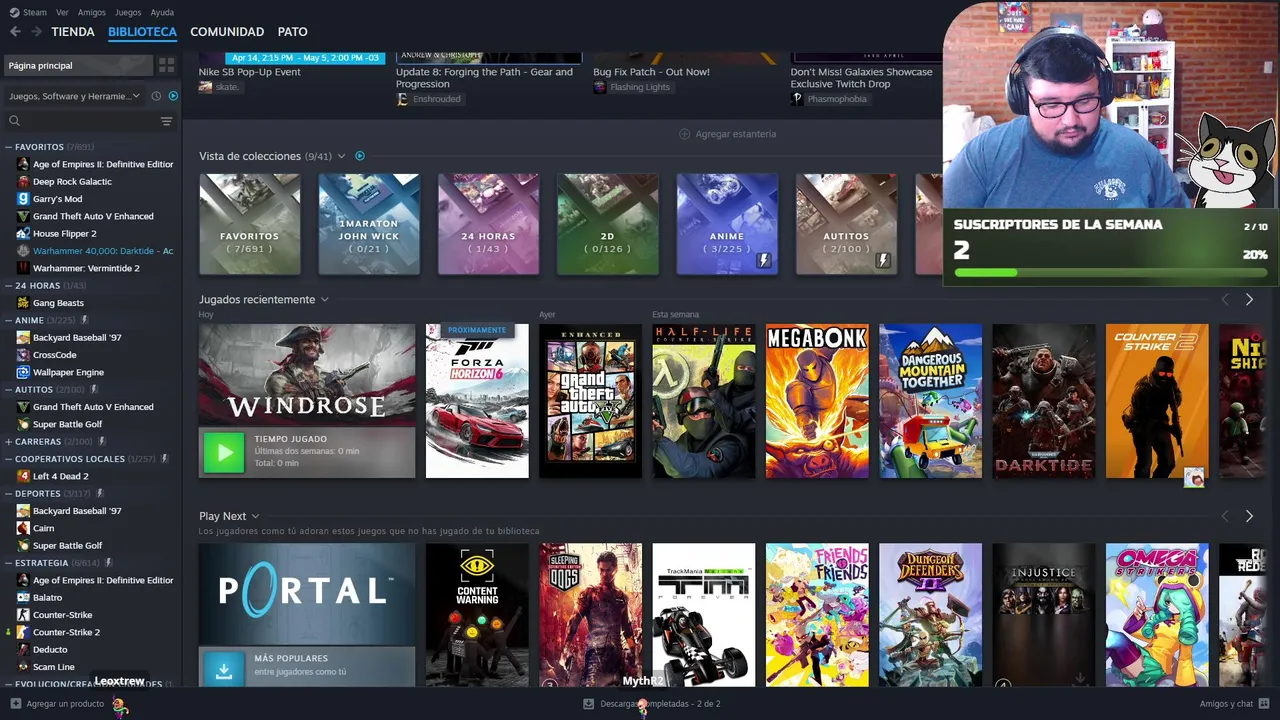Select Cairn in Deportes list
Image resolution: width=1280 pixels, height=720 pixels.
coord(44,528)
